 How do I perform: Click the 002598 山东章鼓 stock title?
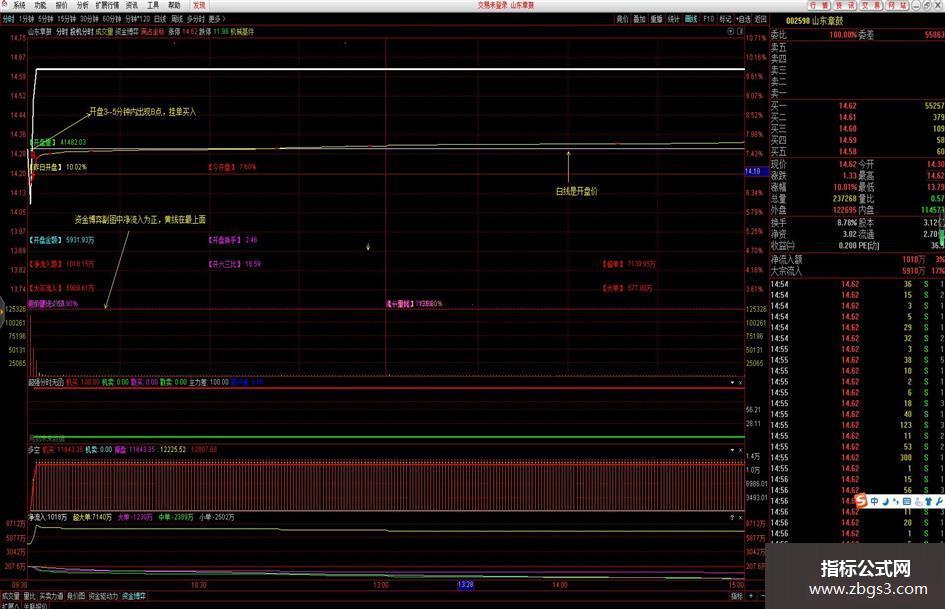[815, 21]
